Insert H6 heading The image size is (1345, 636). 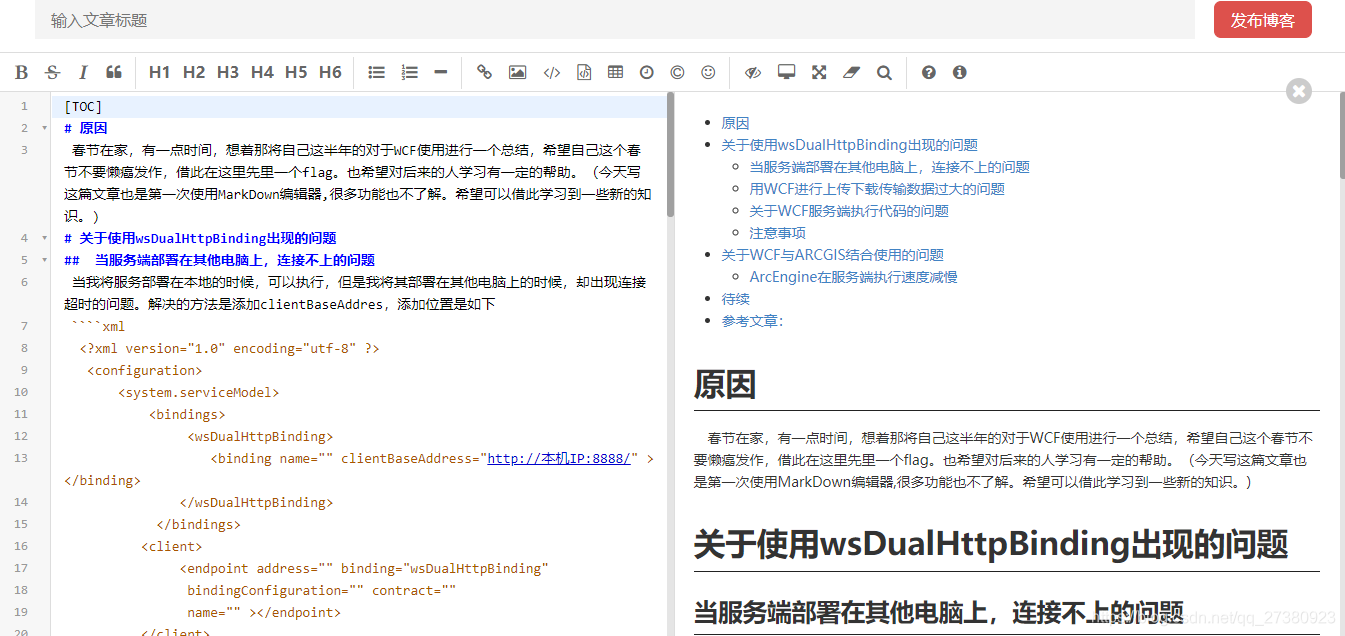[330, 72]
